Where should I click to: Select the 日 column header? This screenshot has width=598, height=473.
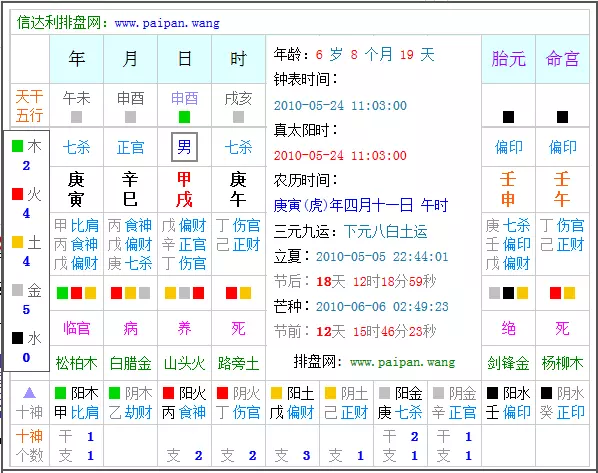tap(185, 59)
